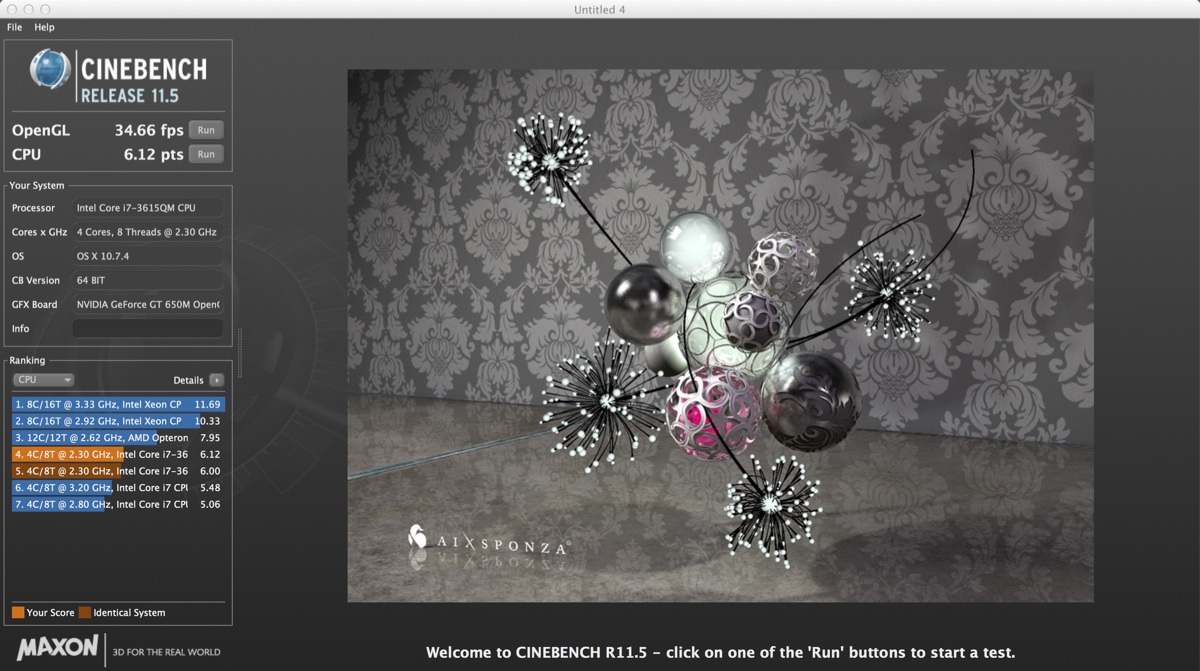Select the 3.20 GHz Core i7 ranking entry
The image size is (1200, 671).
pyautogui.click(x=118, y=487)
